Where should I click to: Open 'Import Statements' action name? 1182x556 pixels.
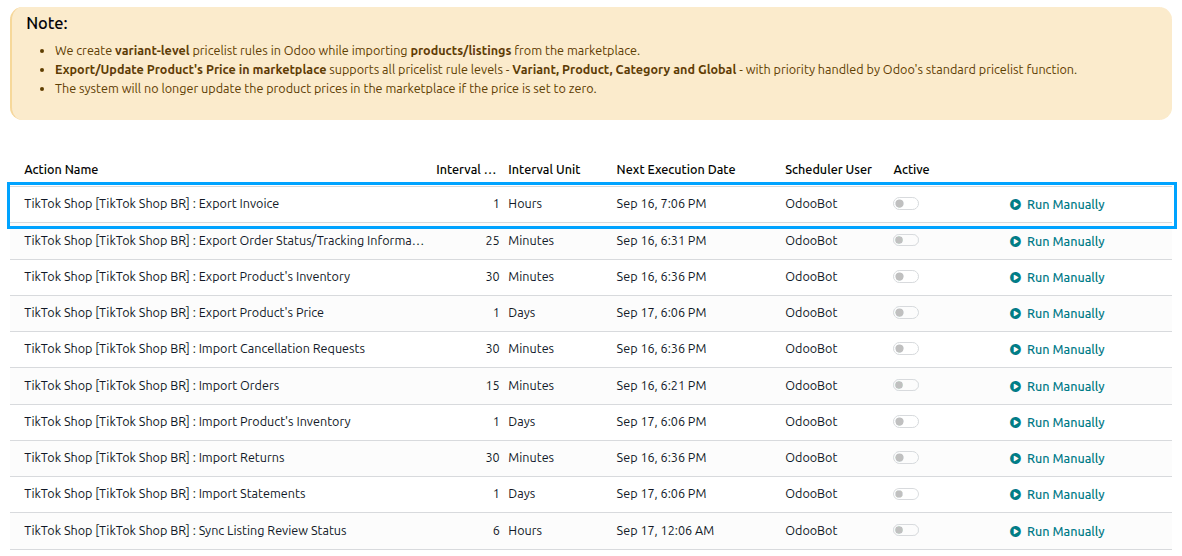[165, 494]
